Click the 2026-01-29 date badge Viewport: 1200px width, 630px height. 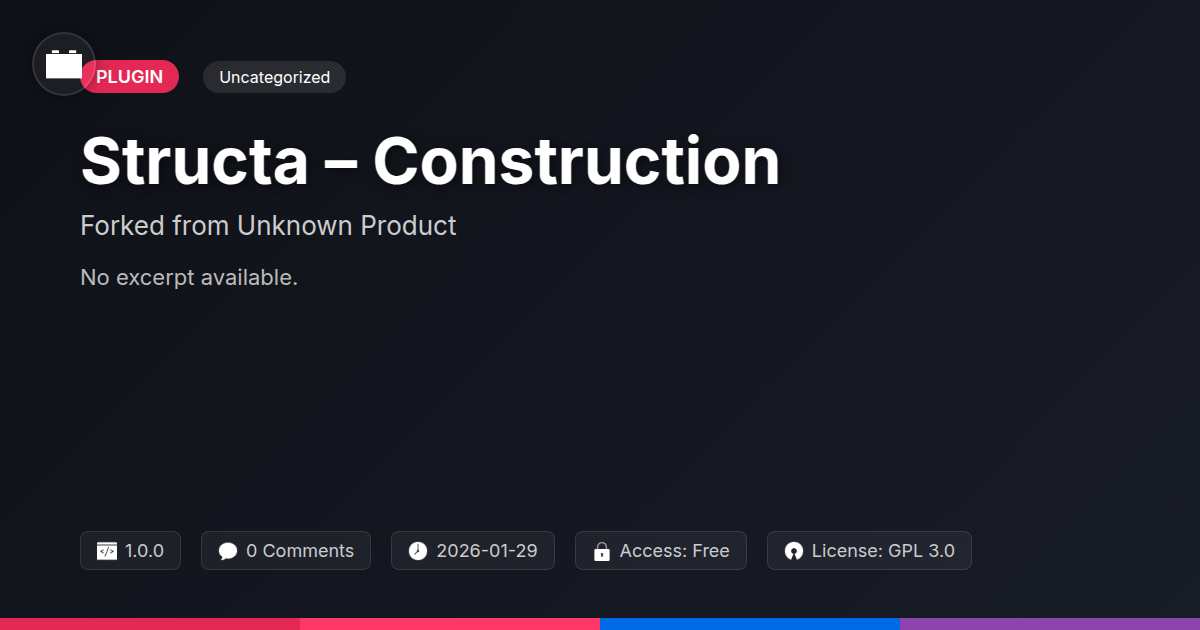[x=473, y=551]
